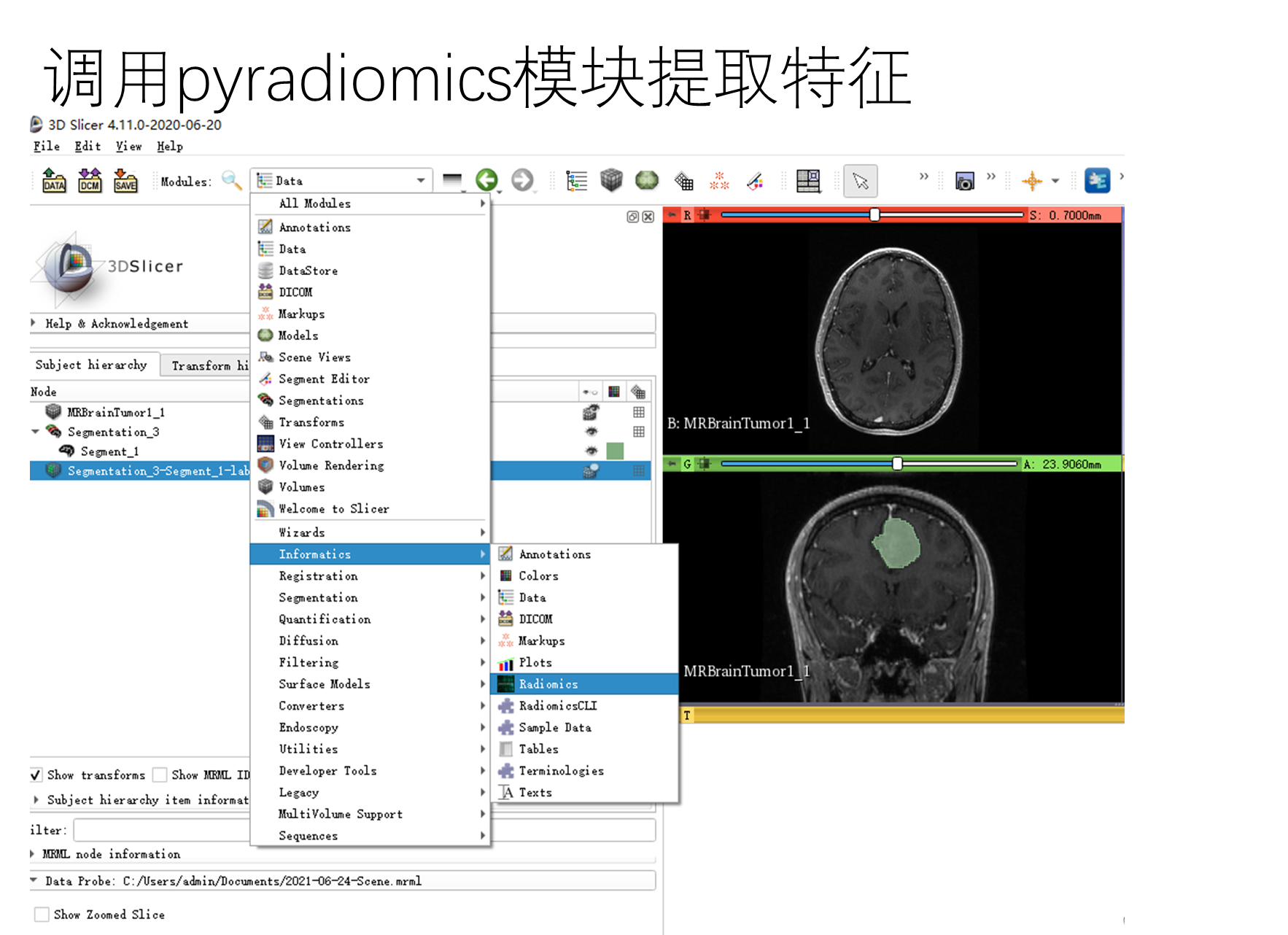
Task: Collapse the Segmentation_3 tree node
Action: coord(35,432)
